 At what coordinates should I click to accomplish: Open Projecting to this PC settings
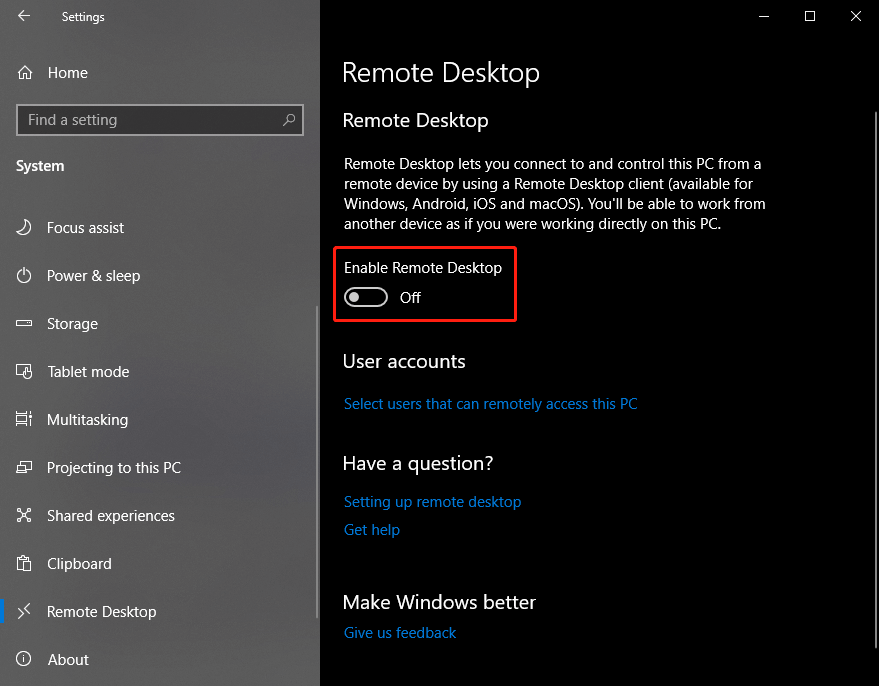coord(113,468)
